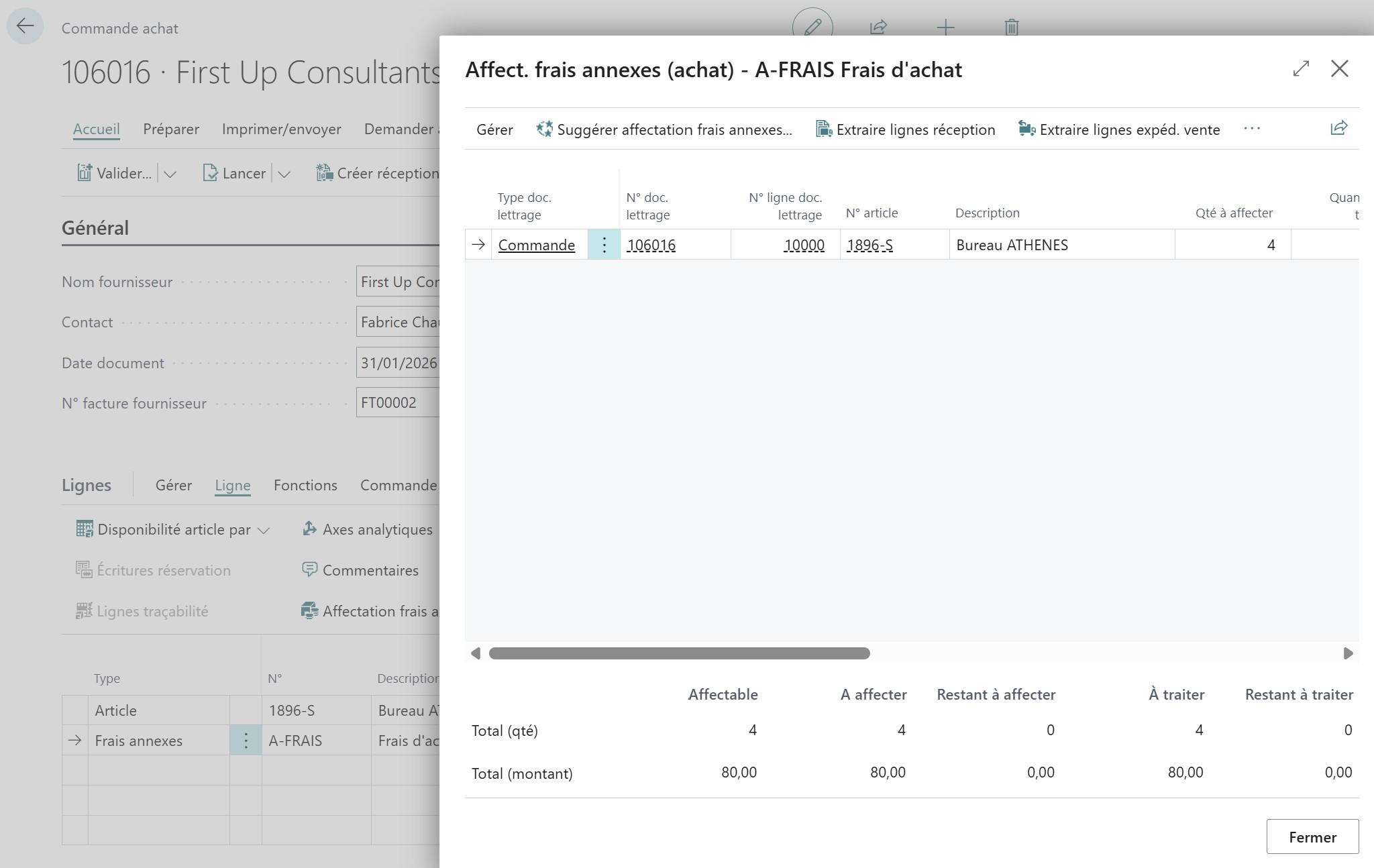Expand dialog with the enlarge arrows icon
1374x868 pixels.
1301,68
